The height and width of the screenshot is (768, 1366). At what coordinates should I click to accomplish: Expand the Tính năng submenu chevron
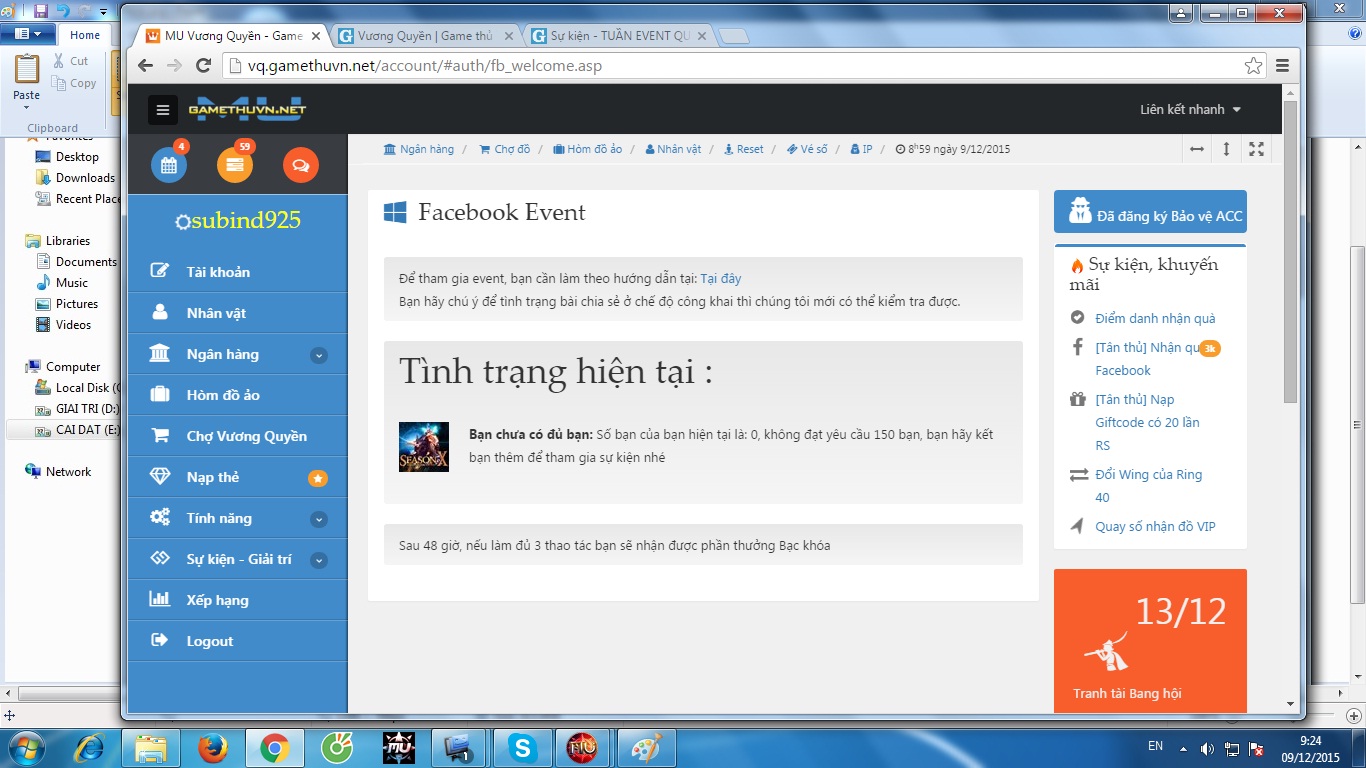(x=318, y=519)
